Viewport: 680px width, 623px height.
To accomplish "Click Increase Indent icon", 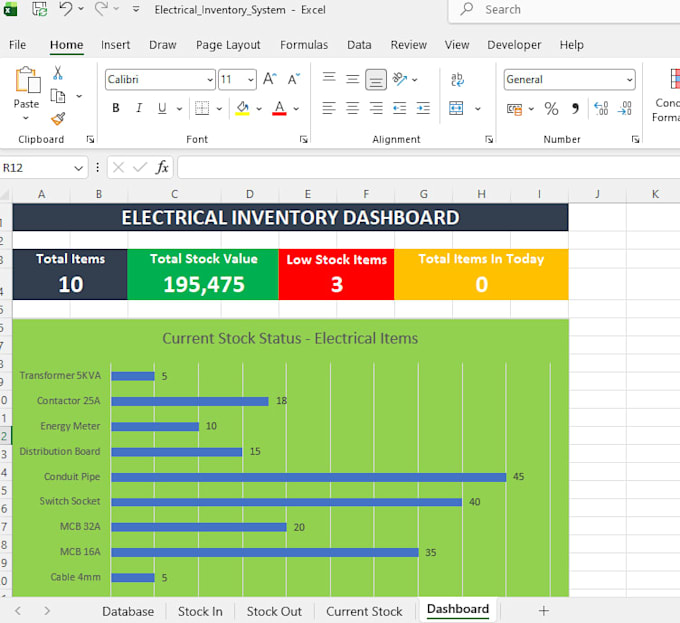I will click(x=423, y=108).
